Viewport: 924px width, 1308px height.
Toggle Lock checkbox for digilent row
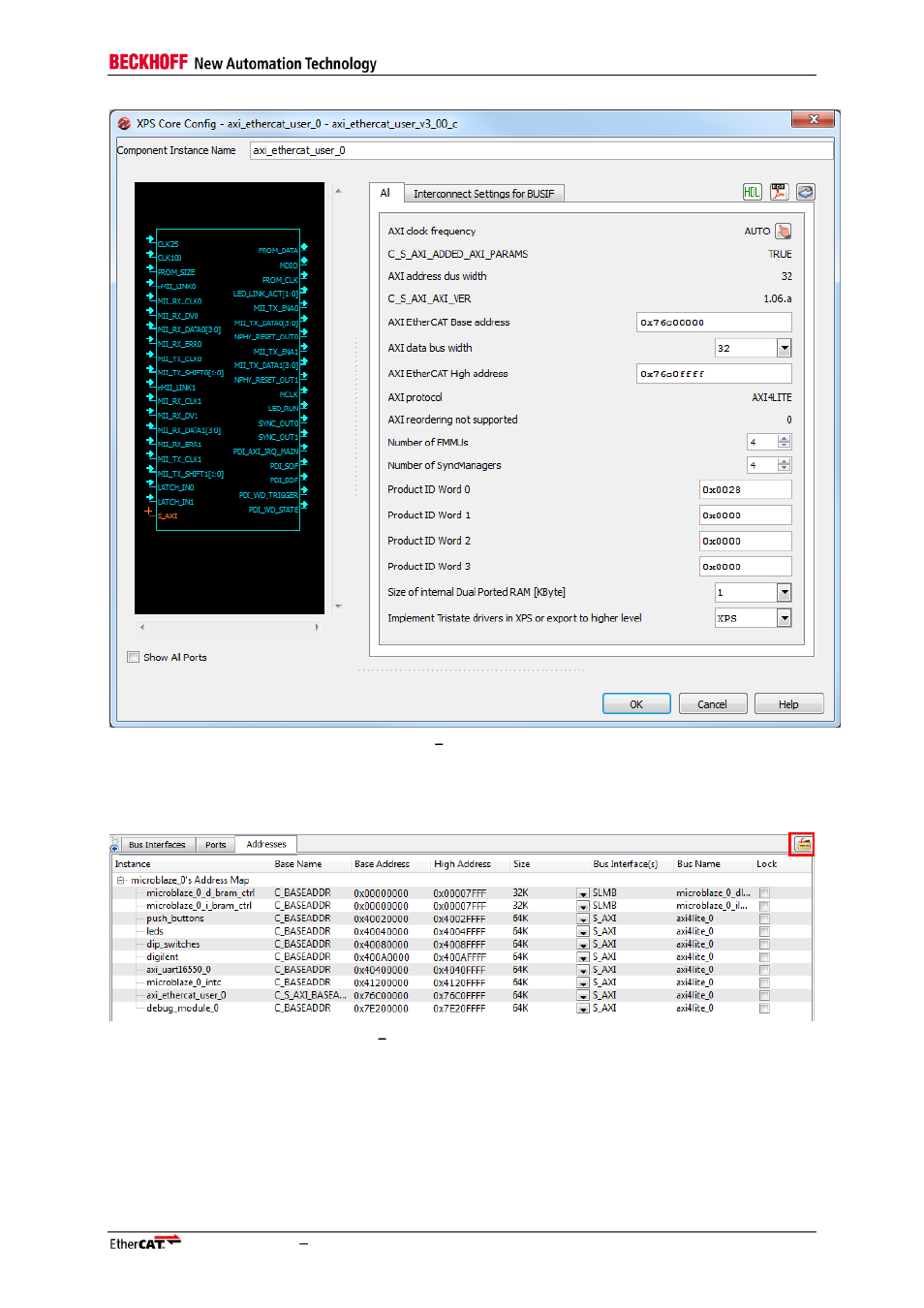coord(764,957)
